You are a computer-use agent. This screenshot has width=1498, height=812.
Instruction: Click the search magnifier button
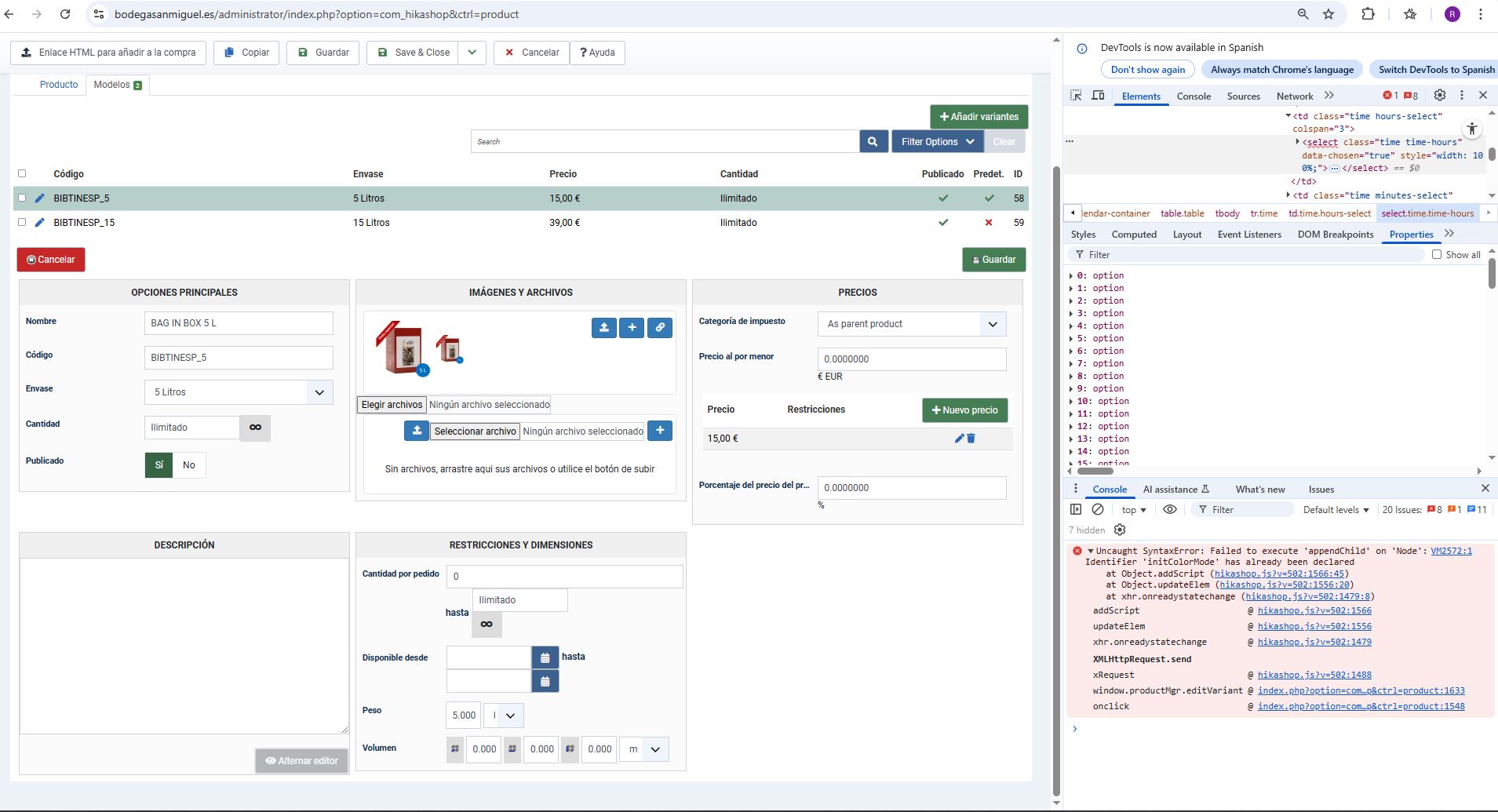(x=873, y=142)
